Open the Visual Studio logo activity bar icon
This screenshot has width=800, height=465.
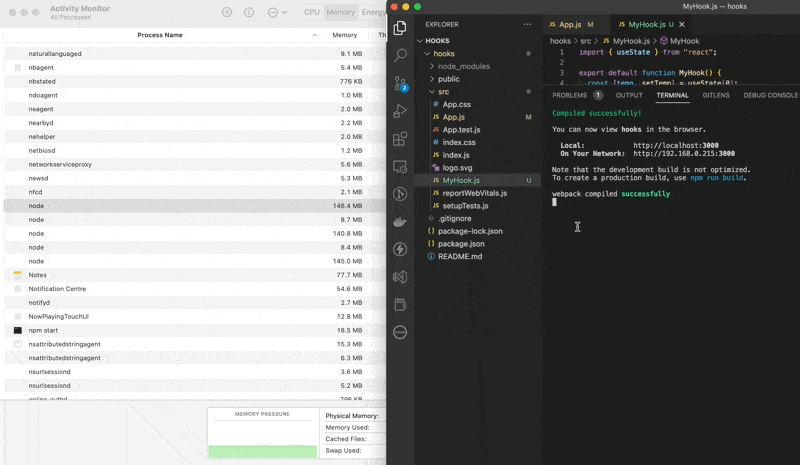click(x=400, y=277)
